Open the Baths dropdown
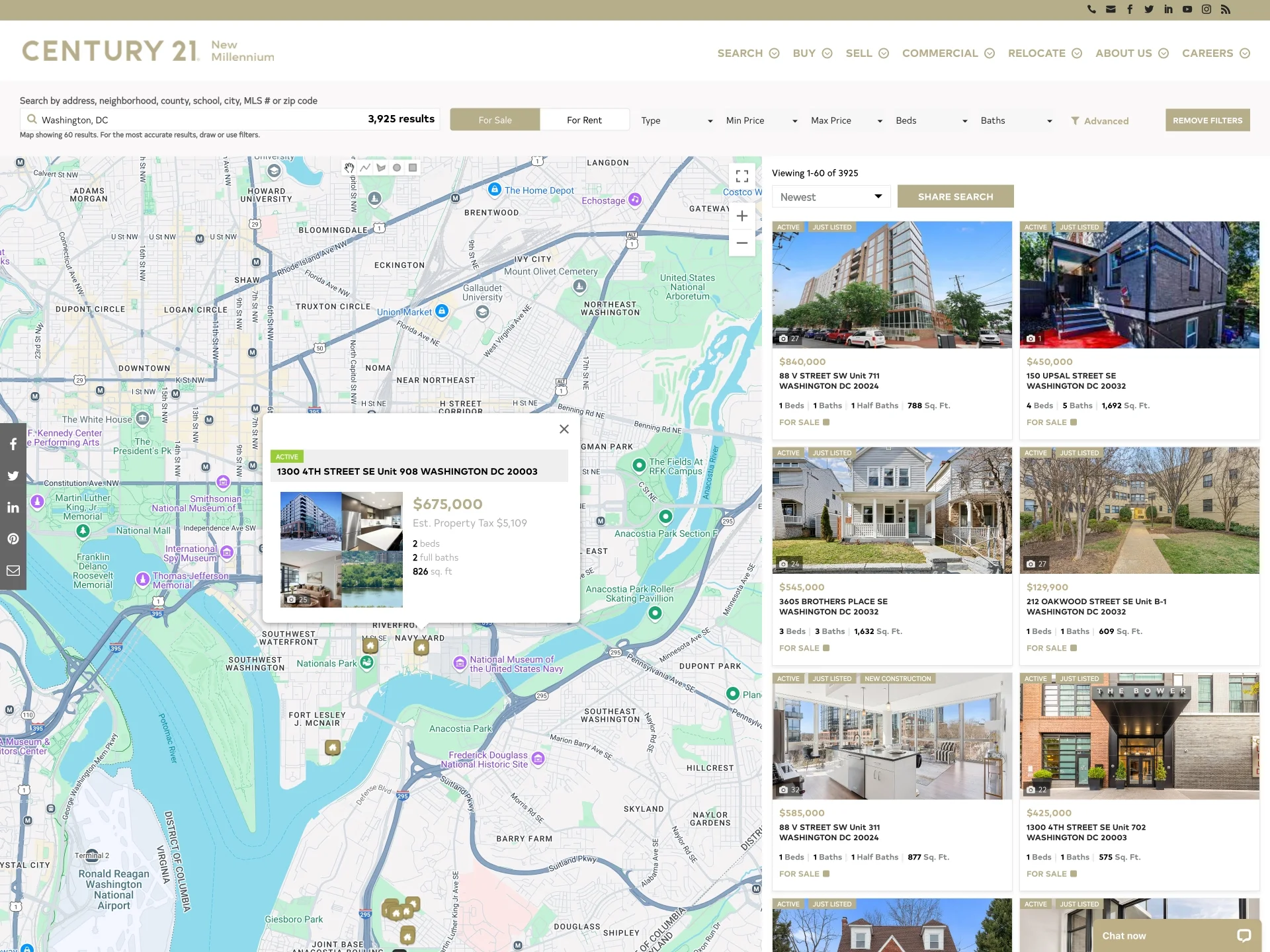This screenshot has height=952, width=1270. 1016,120
